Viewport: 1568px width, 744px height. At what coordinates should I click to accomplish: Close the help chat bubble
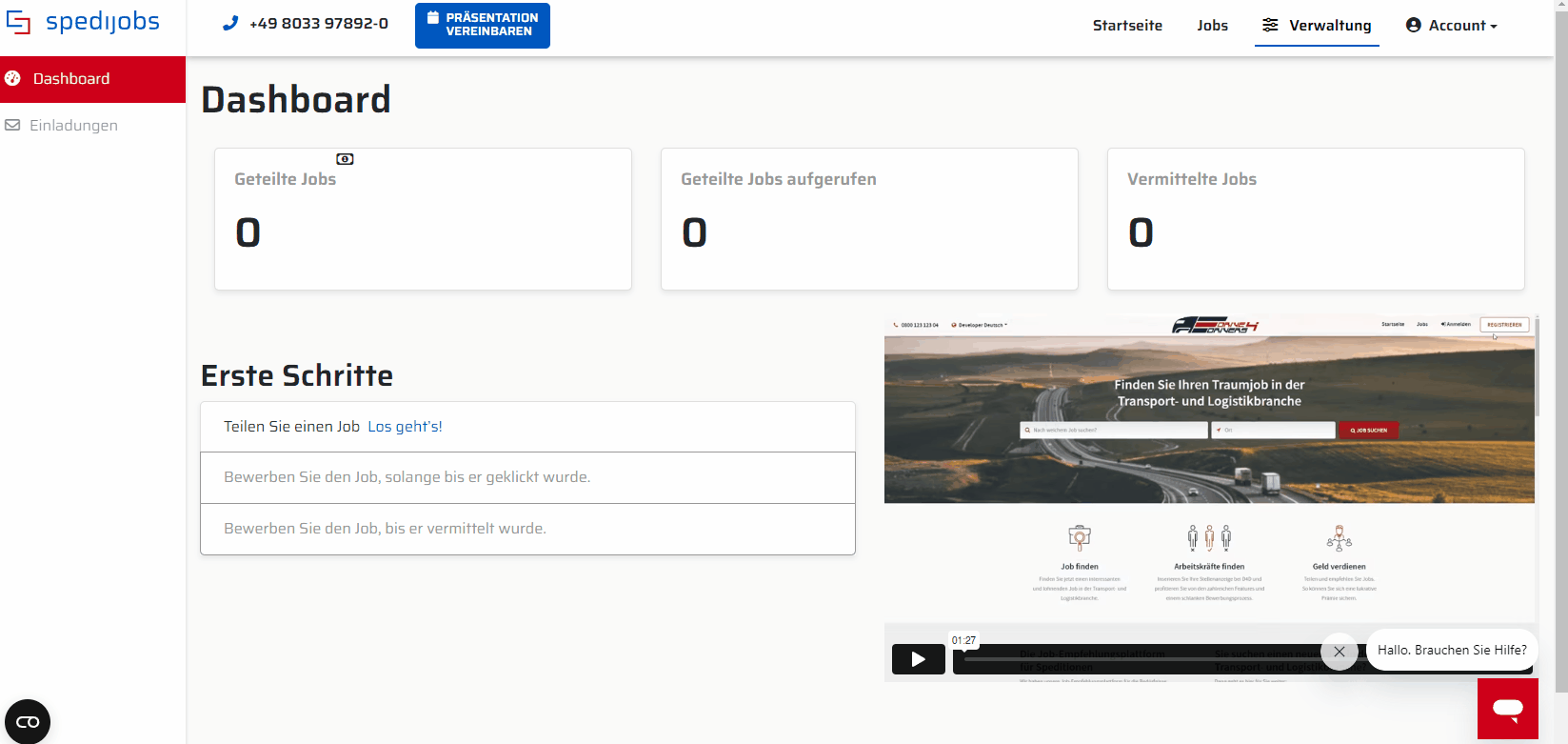click(1340, 652)
